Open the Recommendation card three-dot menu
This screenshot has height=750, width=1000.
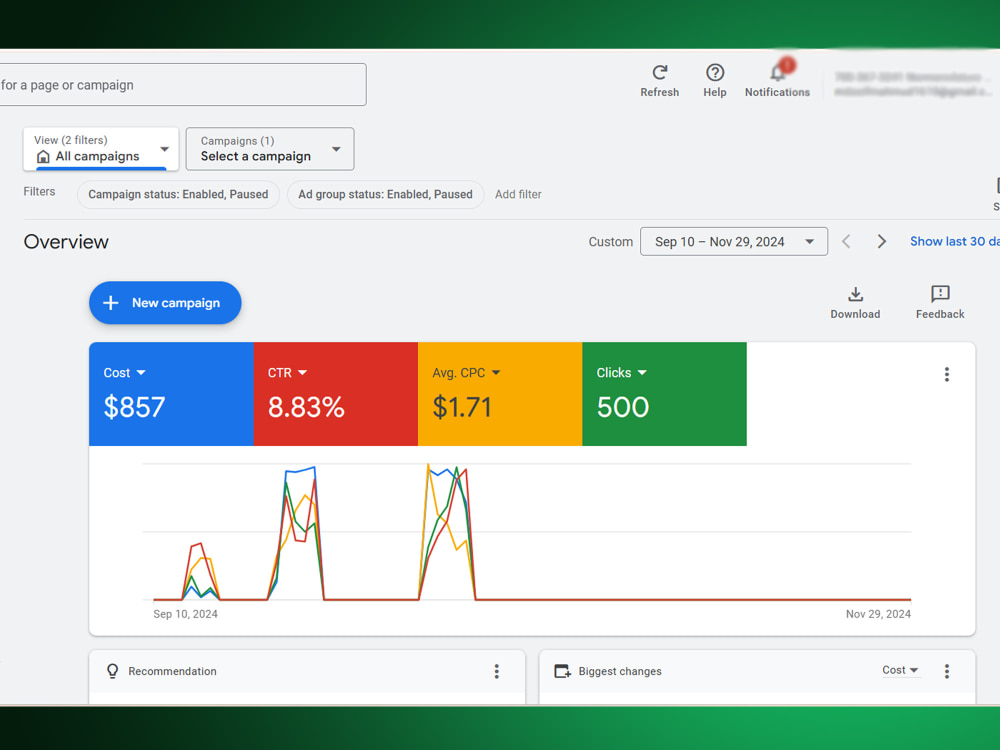pos(496,671)
